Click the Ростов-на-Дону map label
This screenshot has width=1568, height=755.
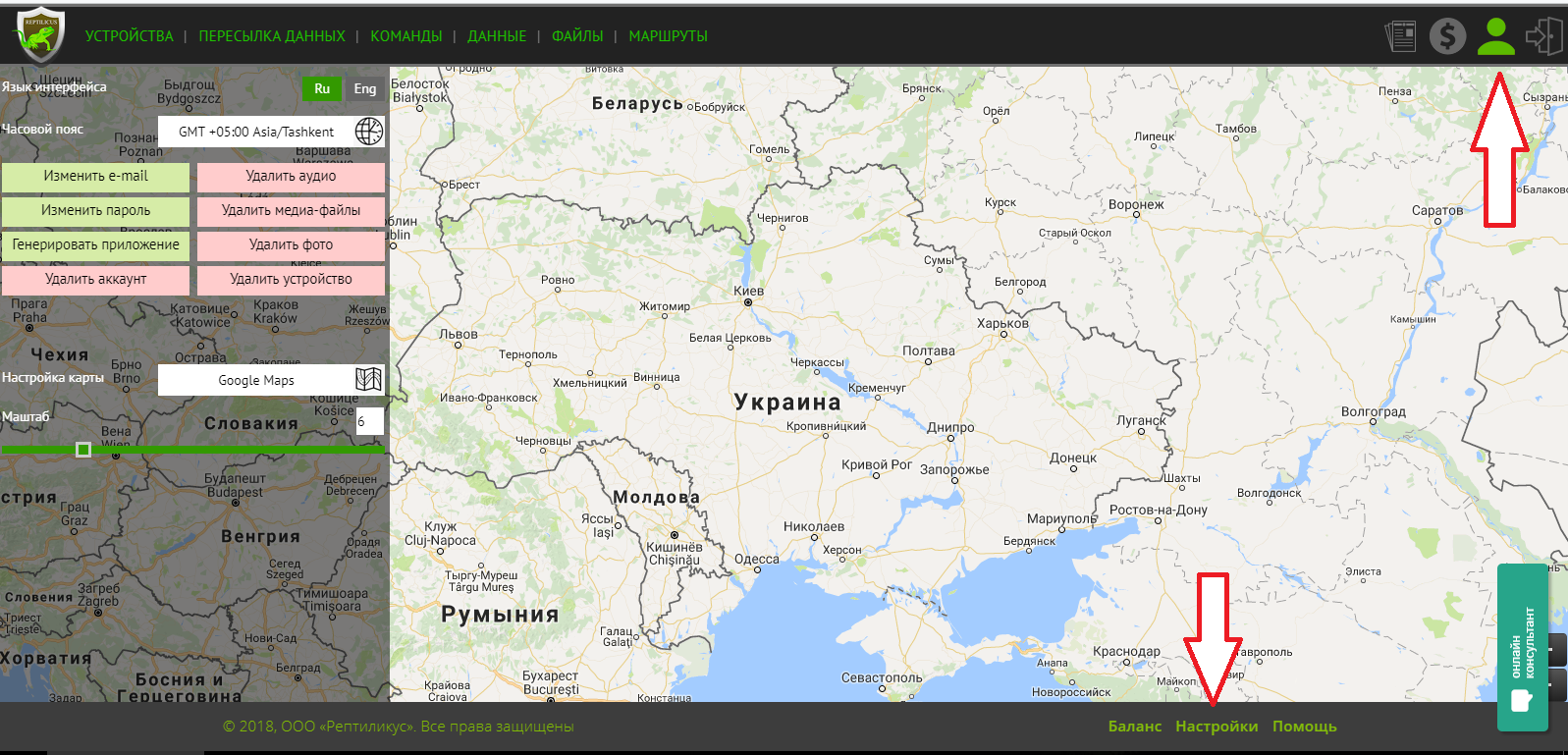pos(1159,510)
